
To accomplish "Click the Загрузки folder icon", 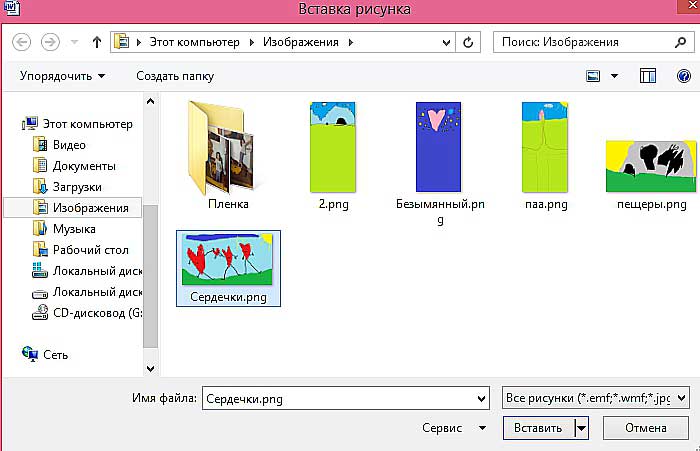I will 40,186.
